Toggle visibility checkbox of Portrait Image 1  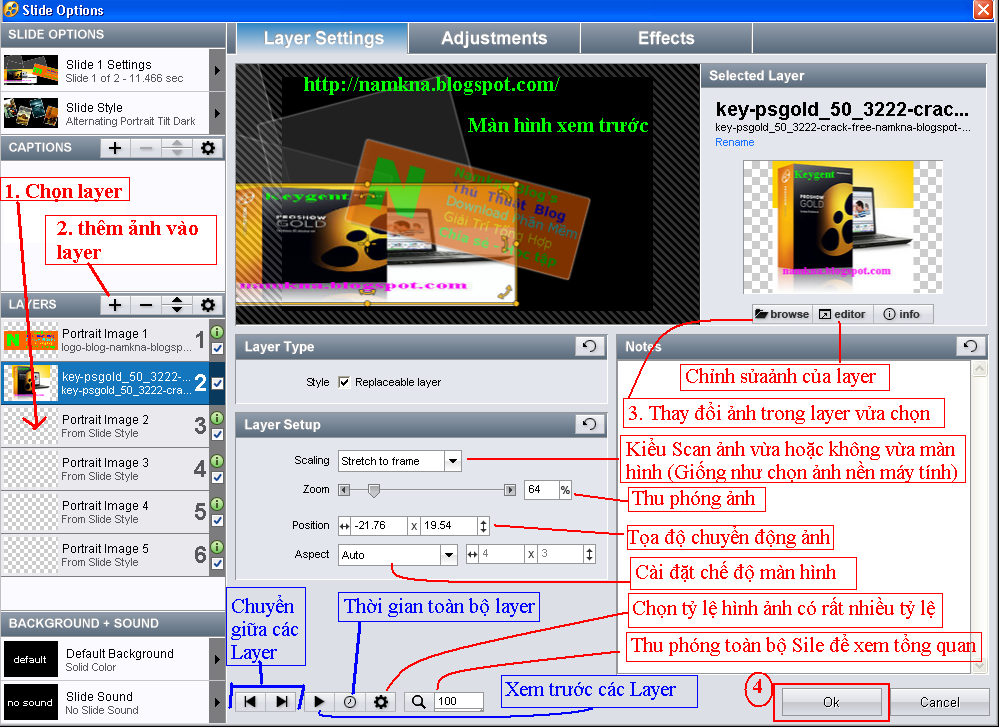click(x=217, y=348)
